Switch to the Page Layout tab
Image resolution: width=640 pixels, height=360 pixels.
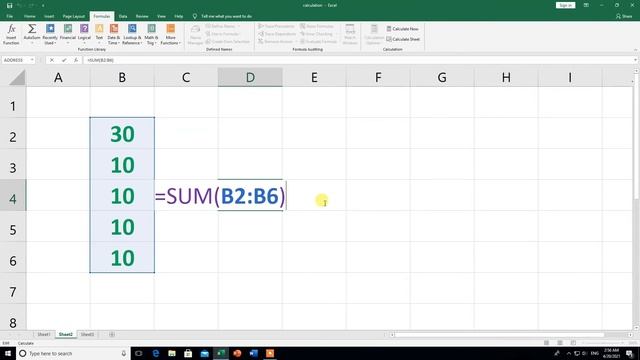[73, 16]
